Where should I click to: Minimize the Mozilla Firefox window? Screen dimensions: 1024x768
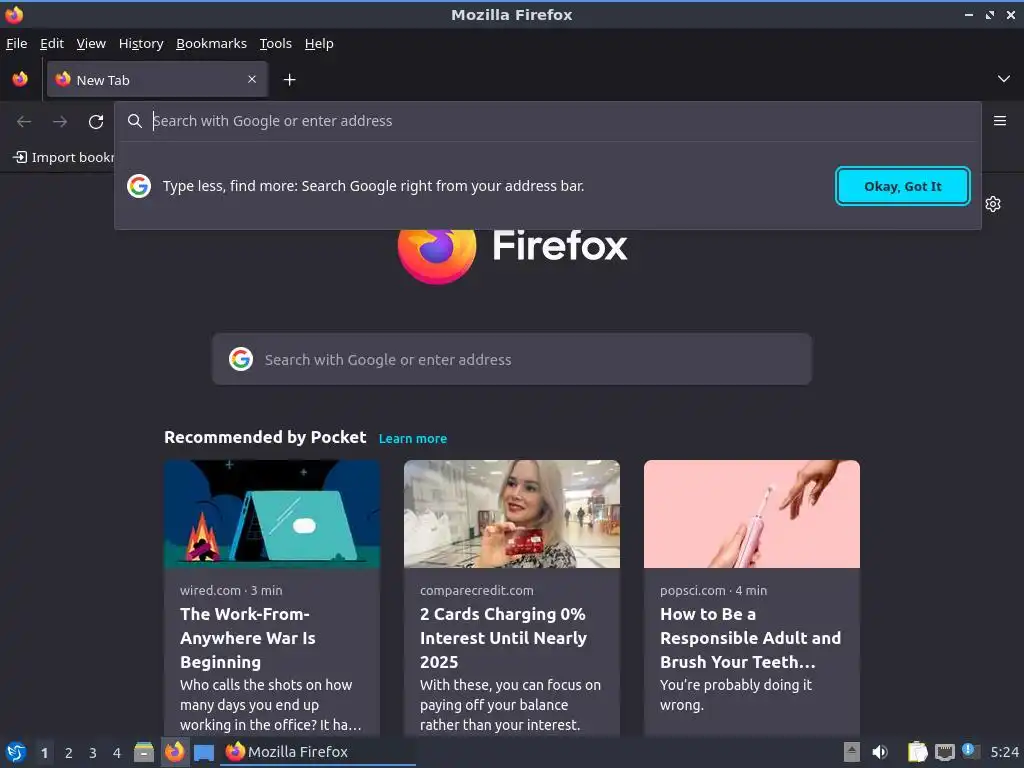(x=969, y=14)
